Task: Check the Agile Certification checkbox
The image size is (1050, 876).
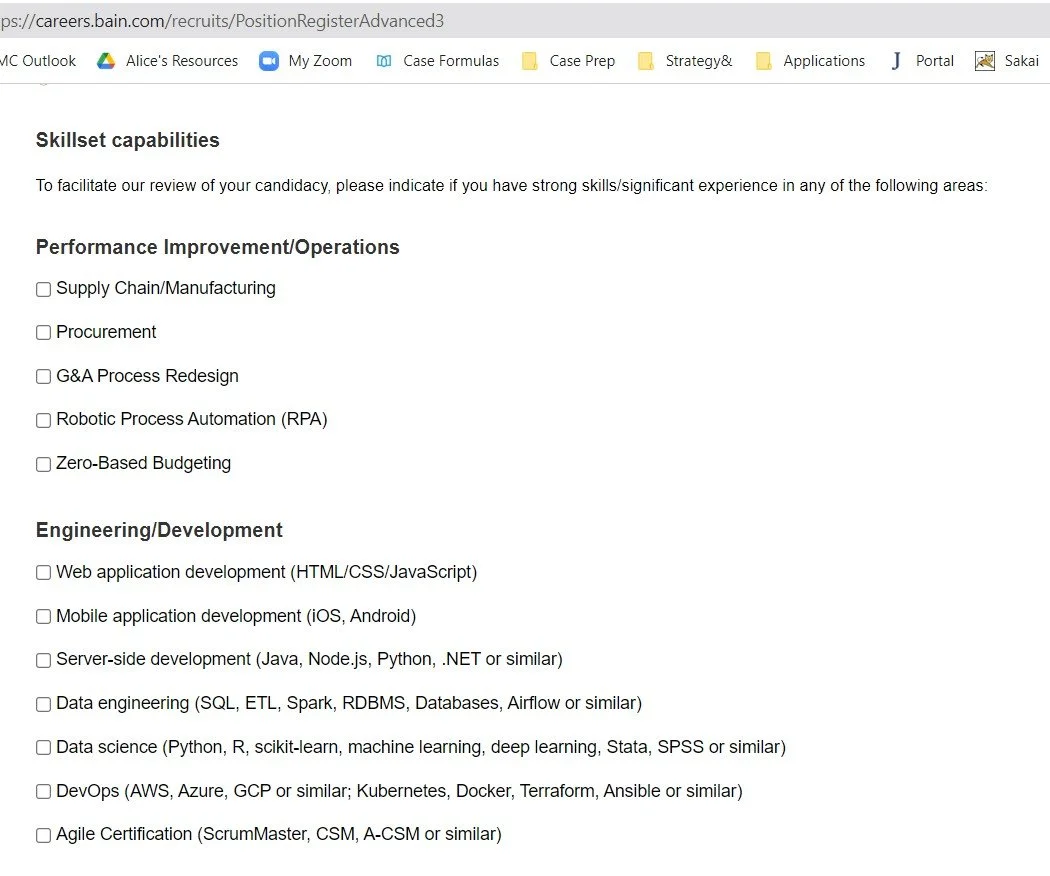Action: [44, 835]
